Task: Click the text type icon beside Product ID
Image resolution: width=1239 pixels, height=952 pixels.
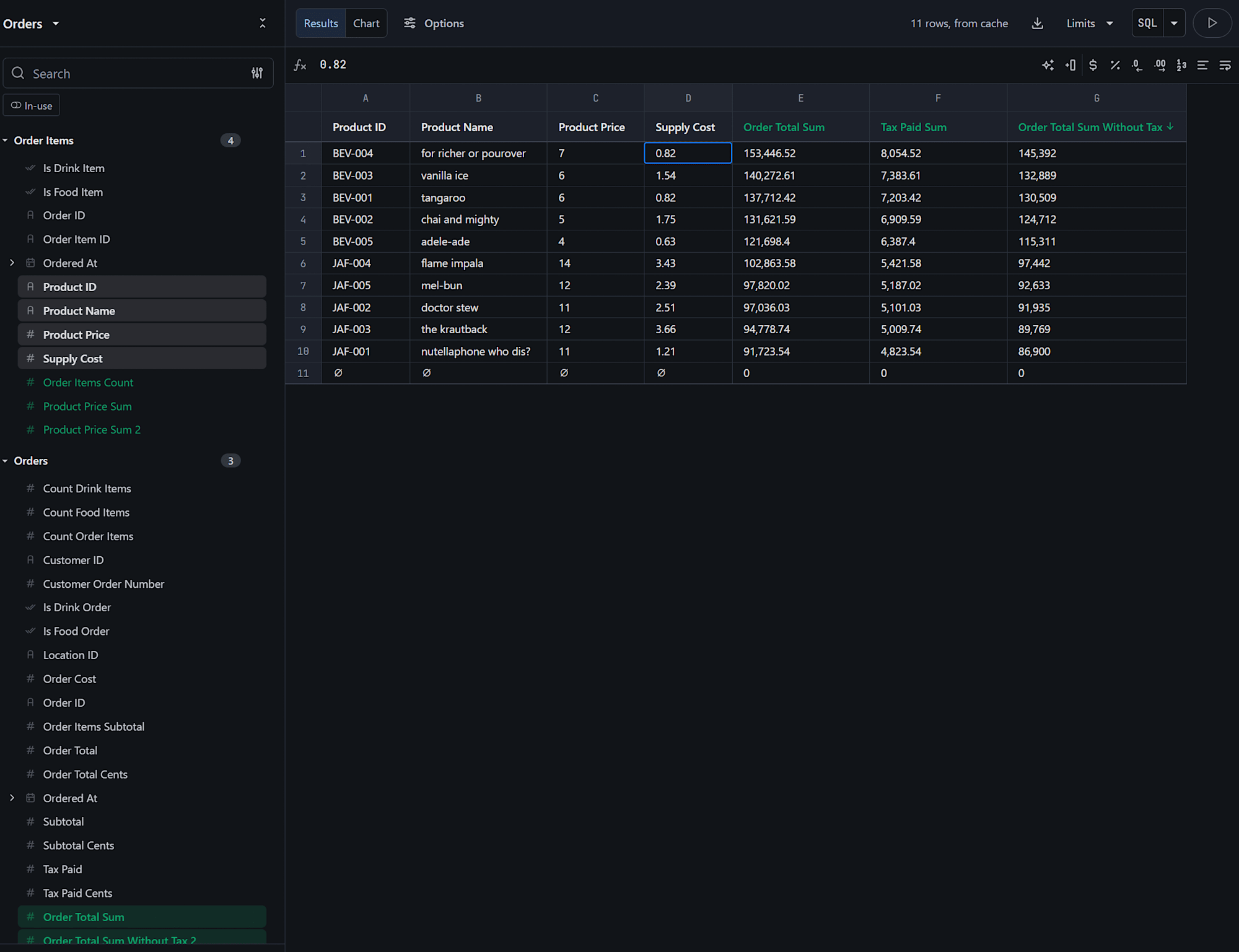Action: tap(30, 287)
